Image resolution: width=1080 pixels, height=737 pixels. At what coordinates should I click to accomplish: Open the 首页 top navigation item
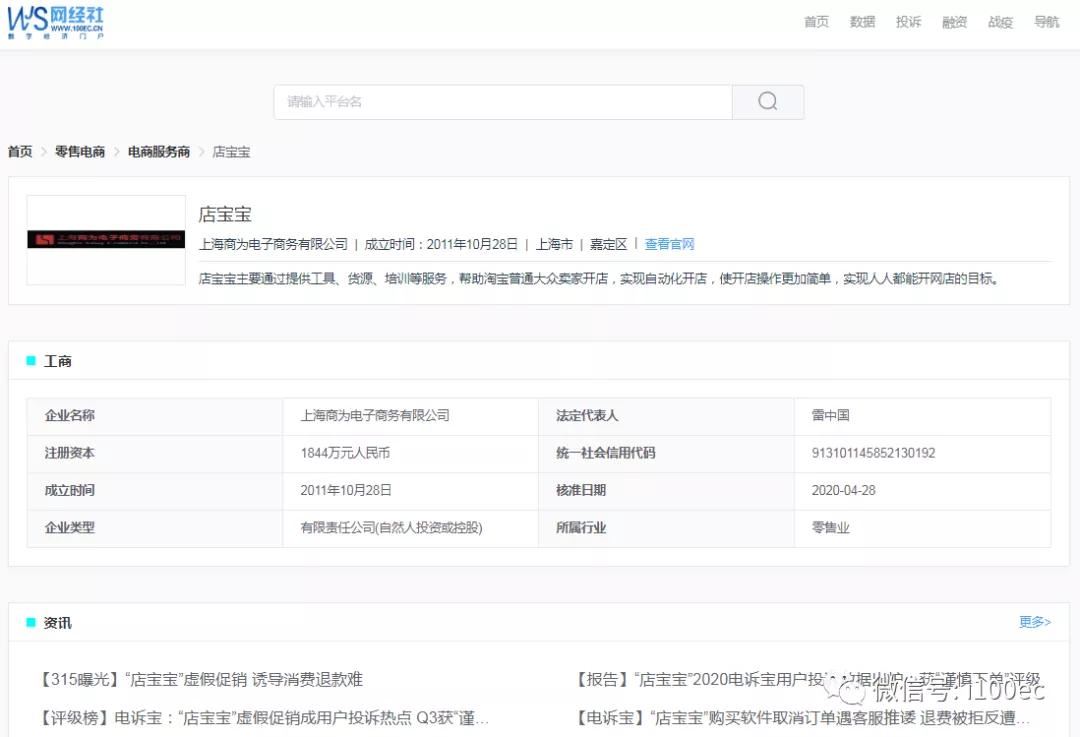(816, 22)
